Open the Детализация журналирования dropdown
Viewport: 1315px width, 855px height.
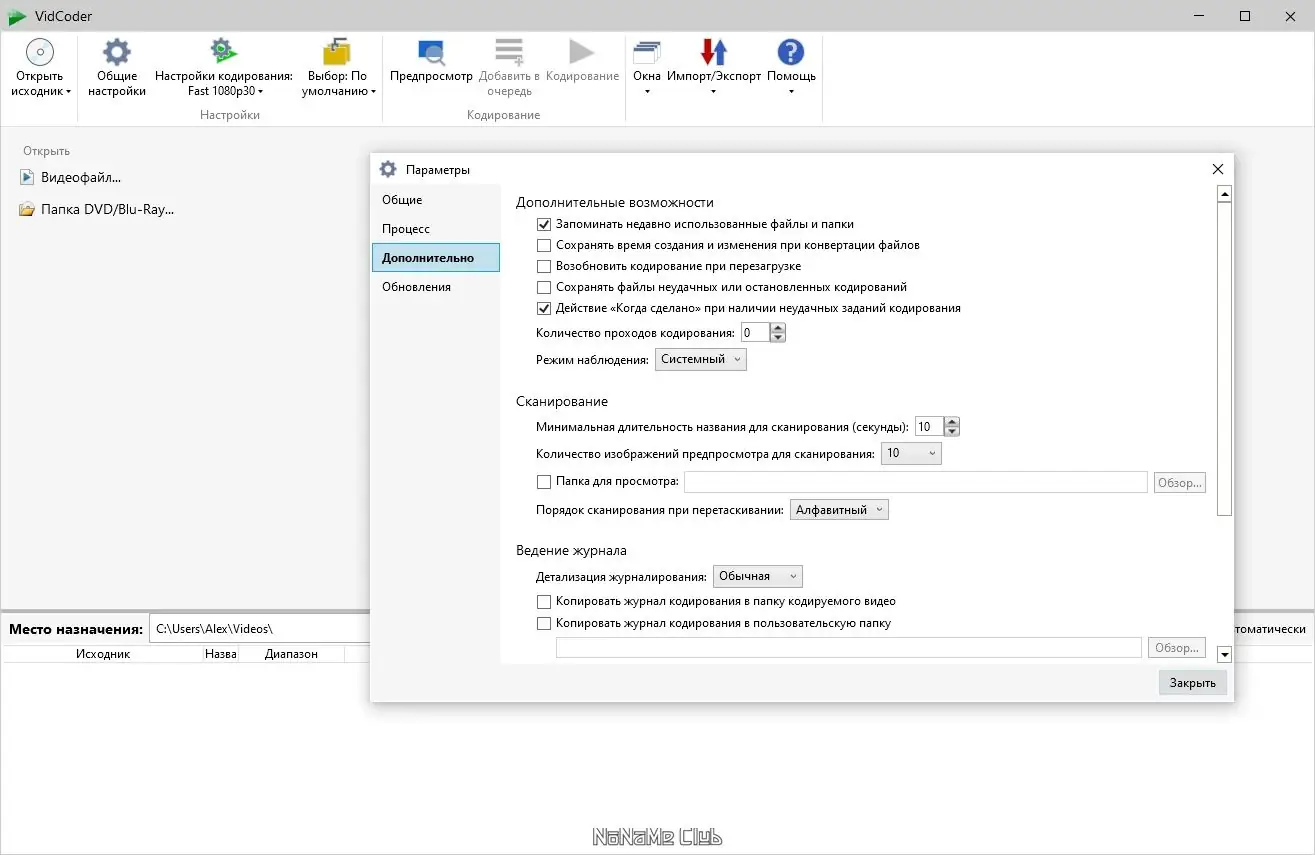pyautogui.click(x=758, y=577)
